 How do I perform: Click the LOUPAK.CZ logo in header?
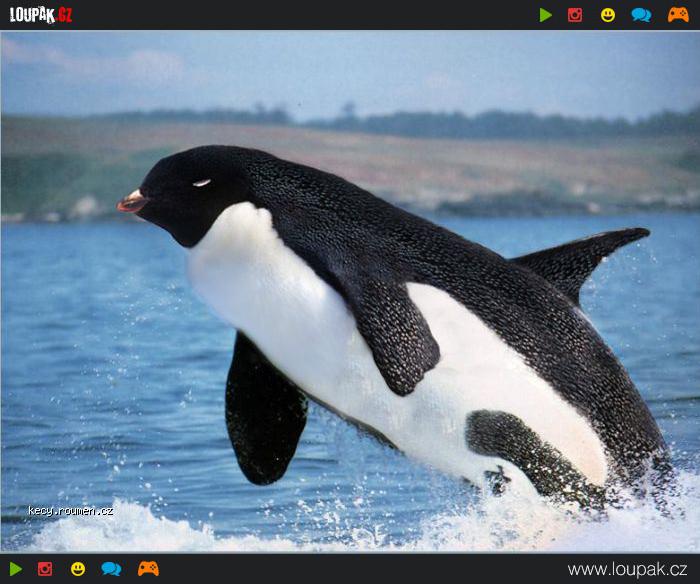click(x=41, y=15)
